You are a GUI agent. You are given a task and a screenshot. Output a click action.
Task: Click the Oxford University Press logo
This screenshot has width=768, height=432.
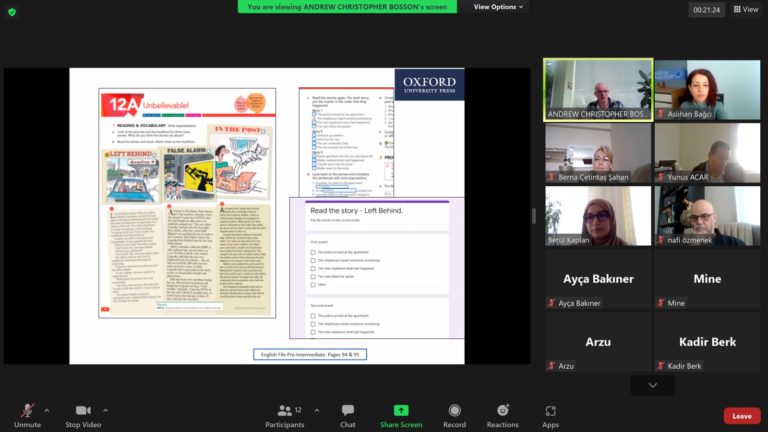pos(430,84)
